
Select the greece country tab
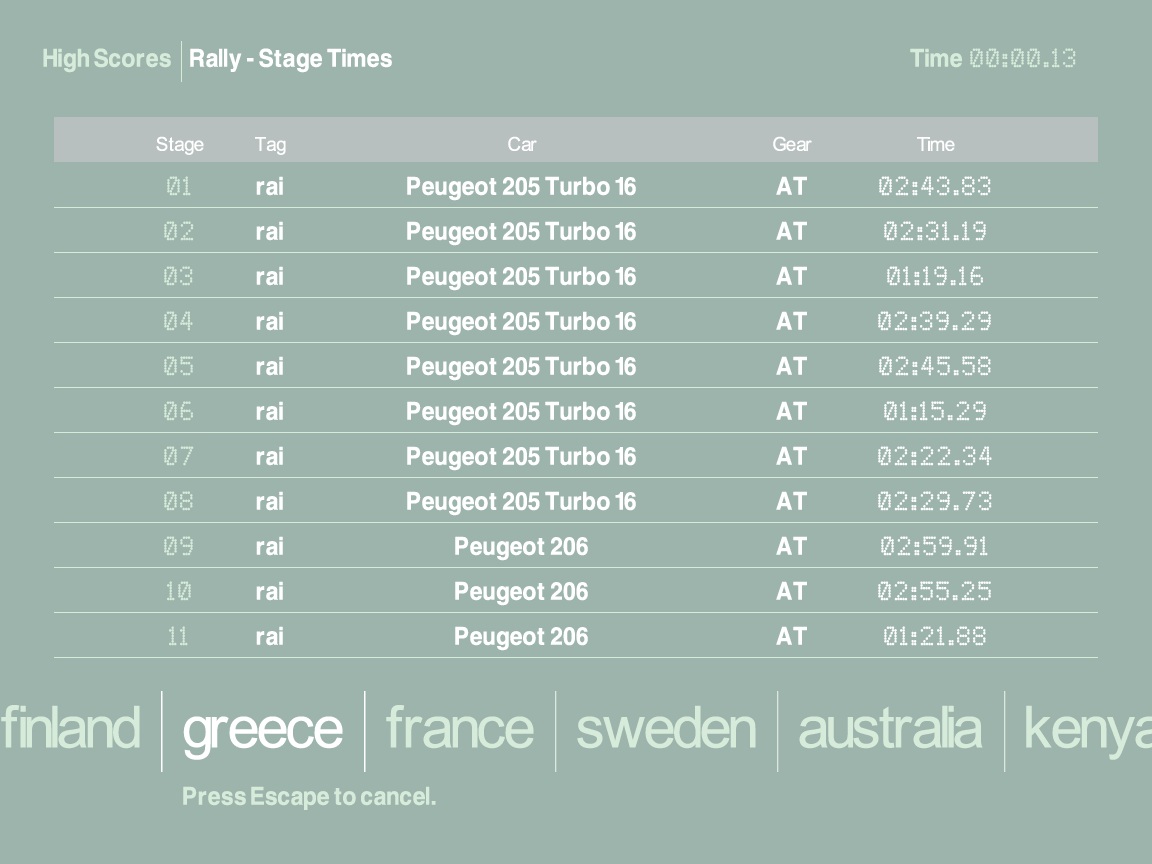point(262,729)
